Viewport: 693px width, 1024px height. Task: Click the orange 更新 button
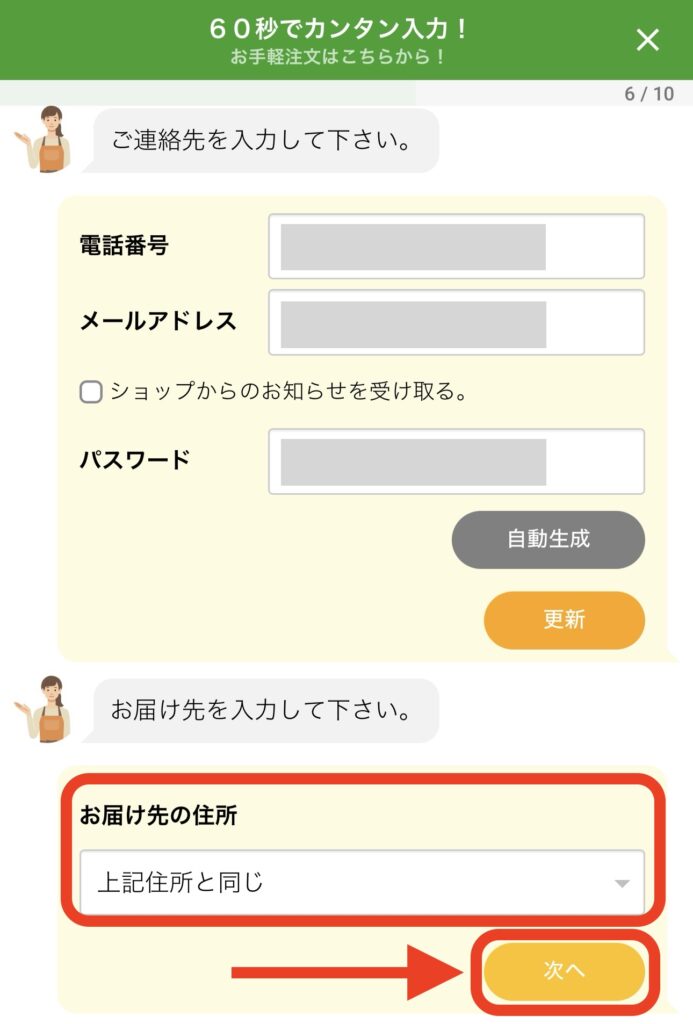click(x=564, y=620)
